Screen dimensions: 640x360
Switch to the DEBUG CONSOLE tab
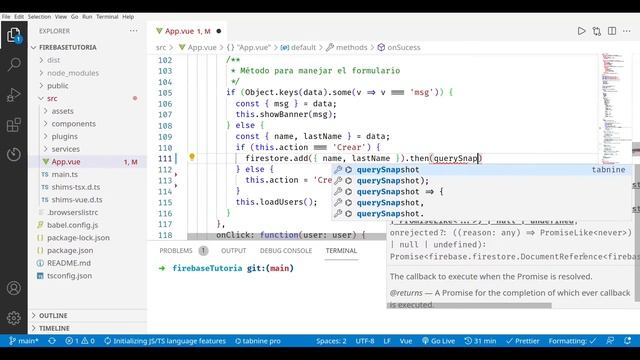pos(286,251)
